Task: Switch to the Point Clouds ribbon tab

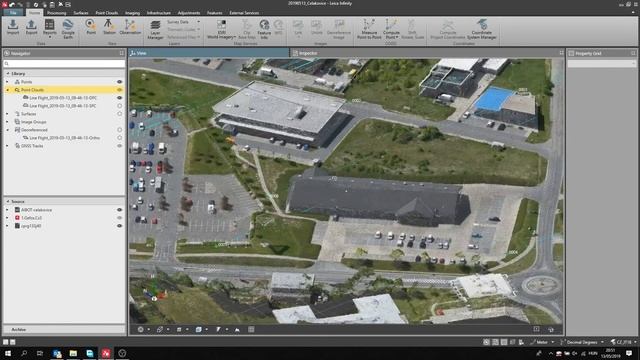Action: 107,13
